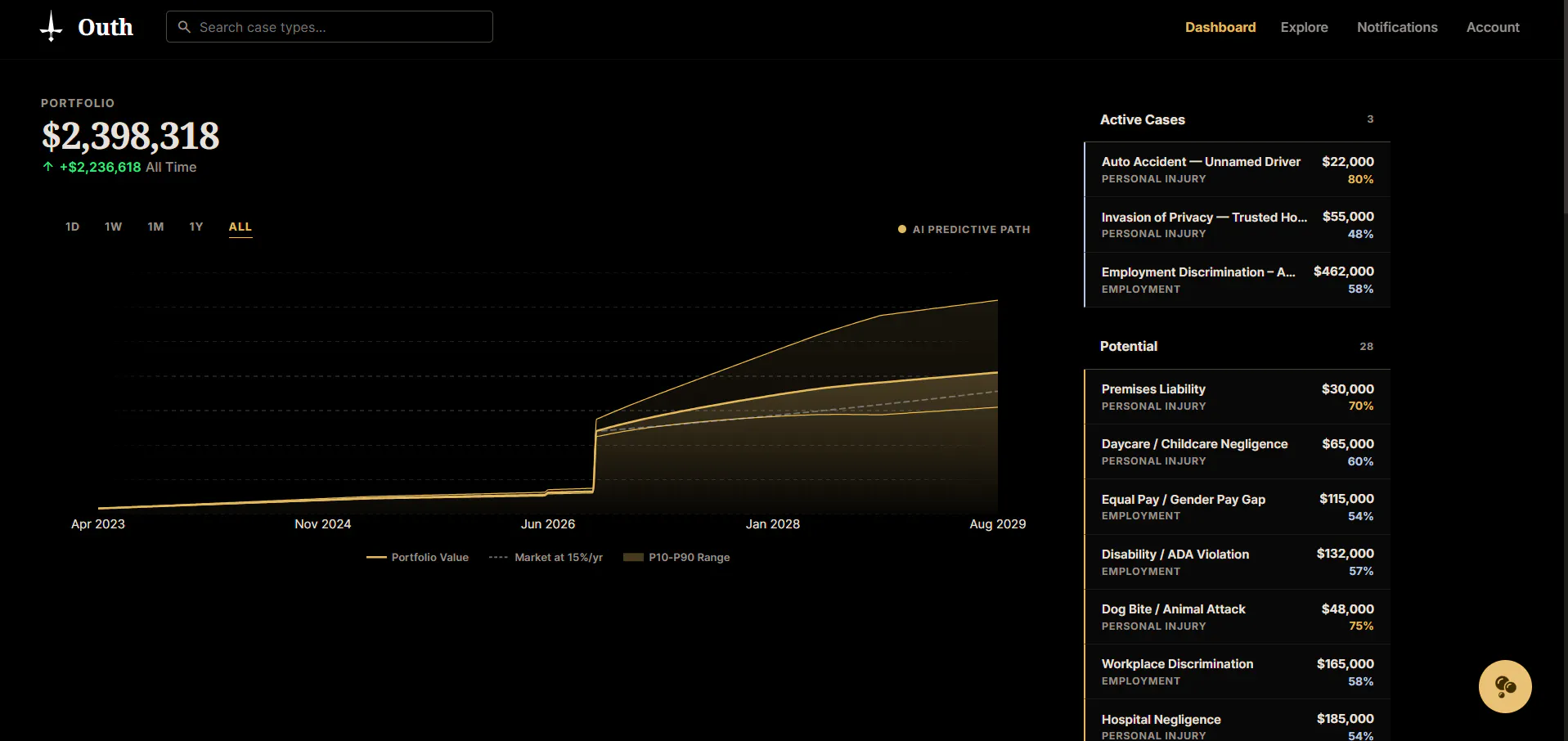Go to the Explore page
Screen dimensions: 1568x741
[1304, 27]
